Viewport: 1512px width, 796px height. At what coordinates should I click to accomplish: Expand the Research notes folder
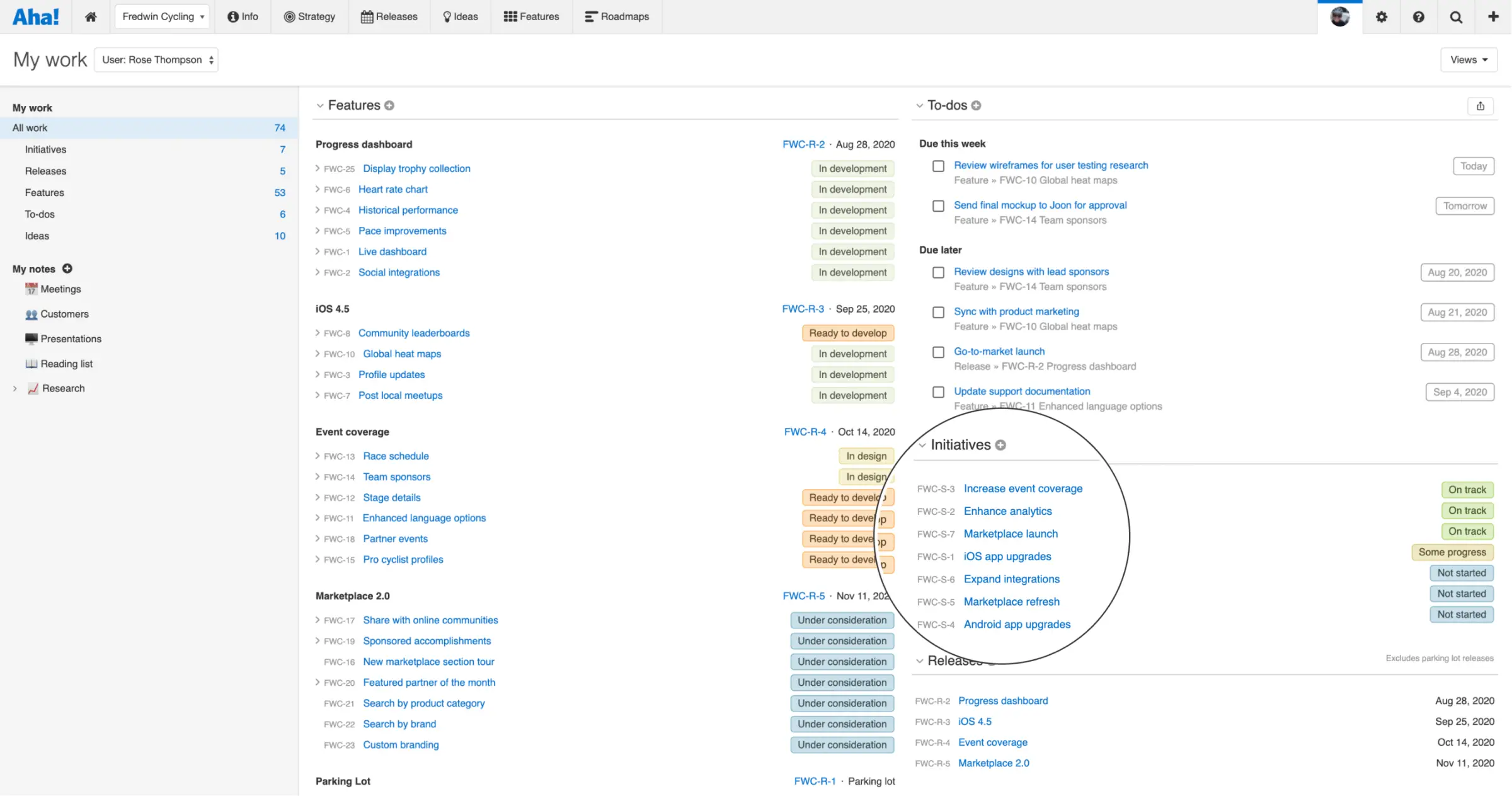pos(15,388)
